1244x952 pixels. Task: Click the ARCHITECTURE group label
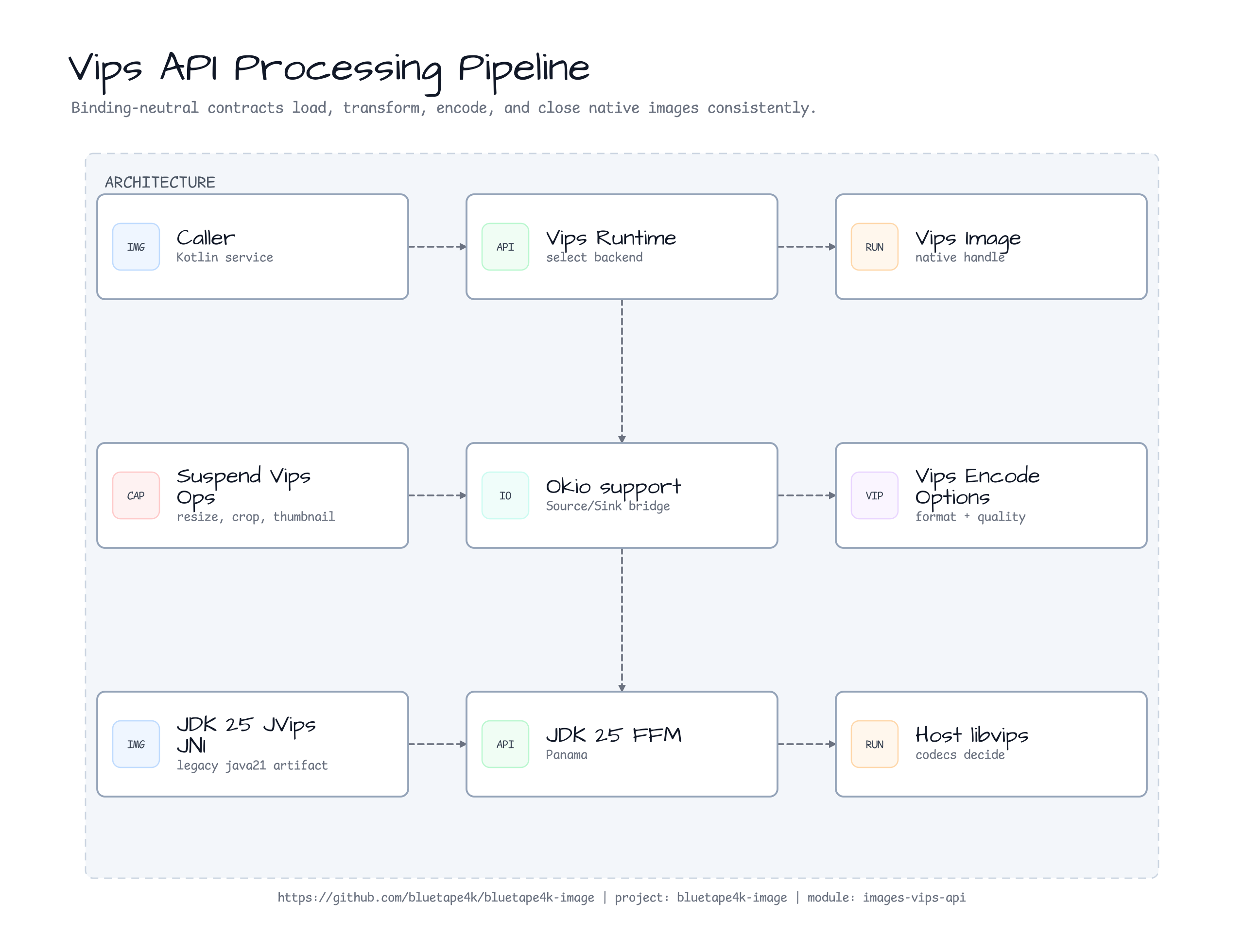click(160, 183)
